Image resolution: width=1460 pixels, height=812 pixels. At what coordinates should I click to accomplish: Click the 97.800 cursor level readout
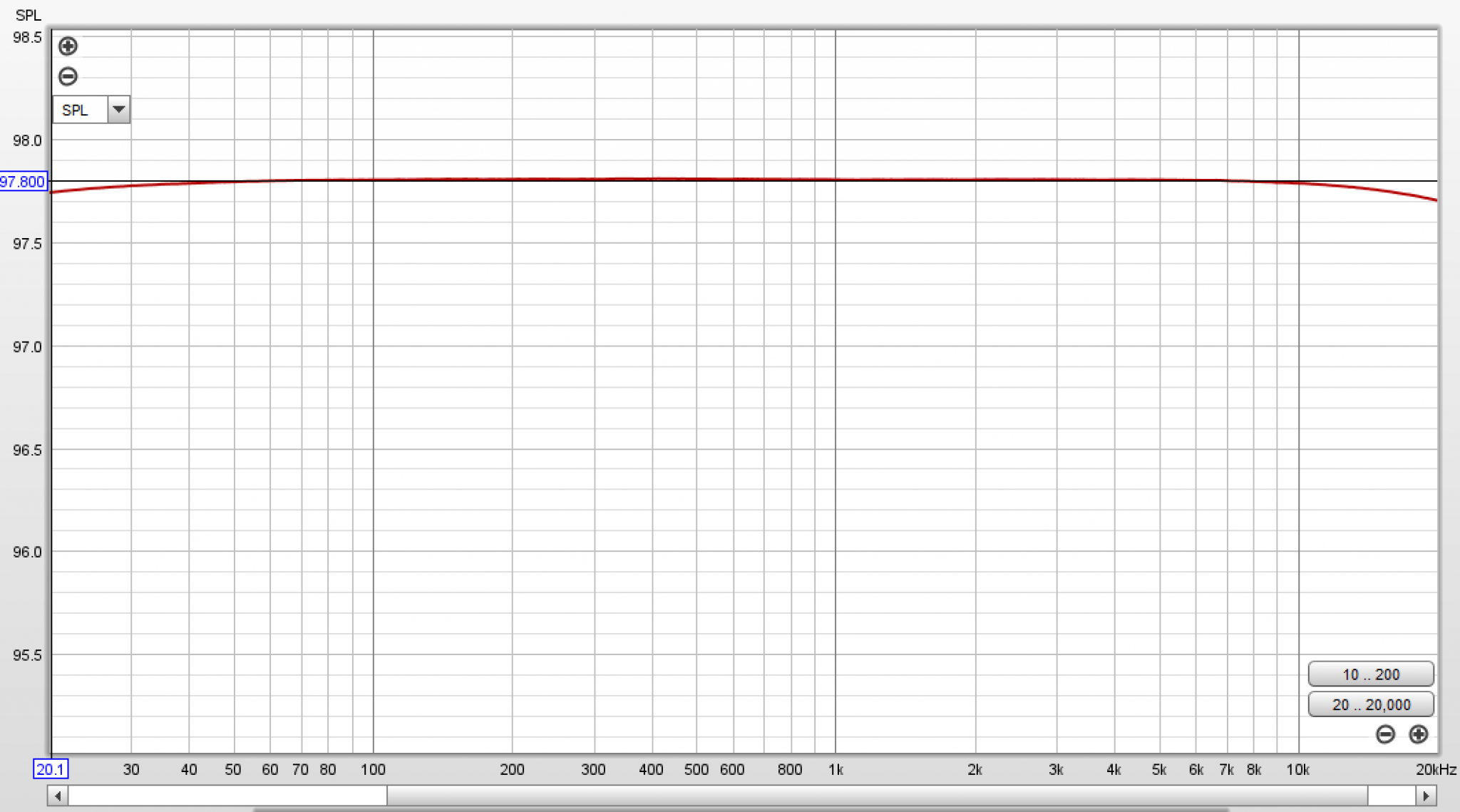[23, 182]
